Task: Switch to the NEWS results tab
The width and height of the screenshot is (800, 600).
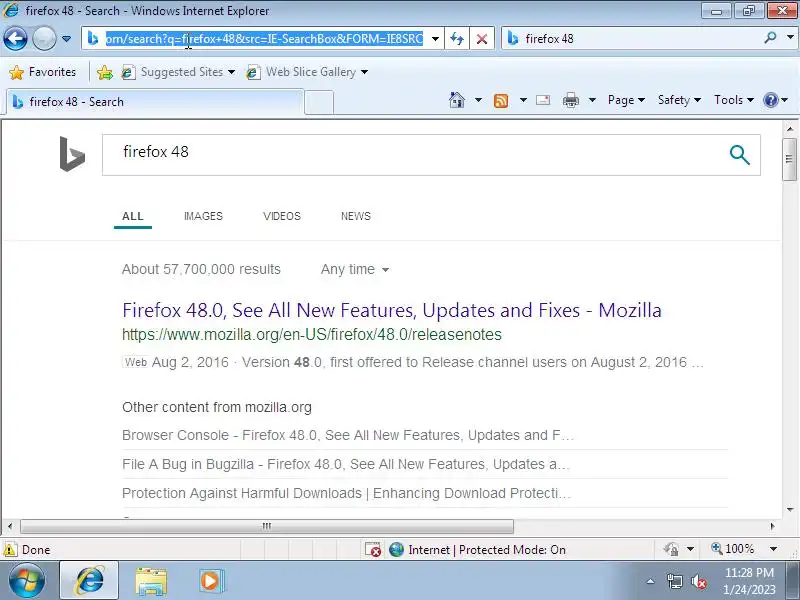Action: pos(356,216)
